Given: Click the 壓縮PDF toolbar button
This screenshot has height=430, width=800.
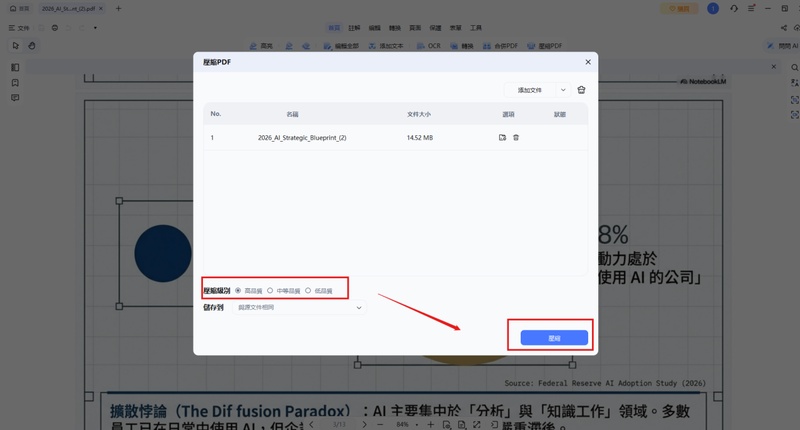Looking at the screenshot, I should (545, 46).
